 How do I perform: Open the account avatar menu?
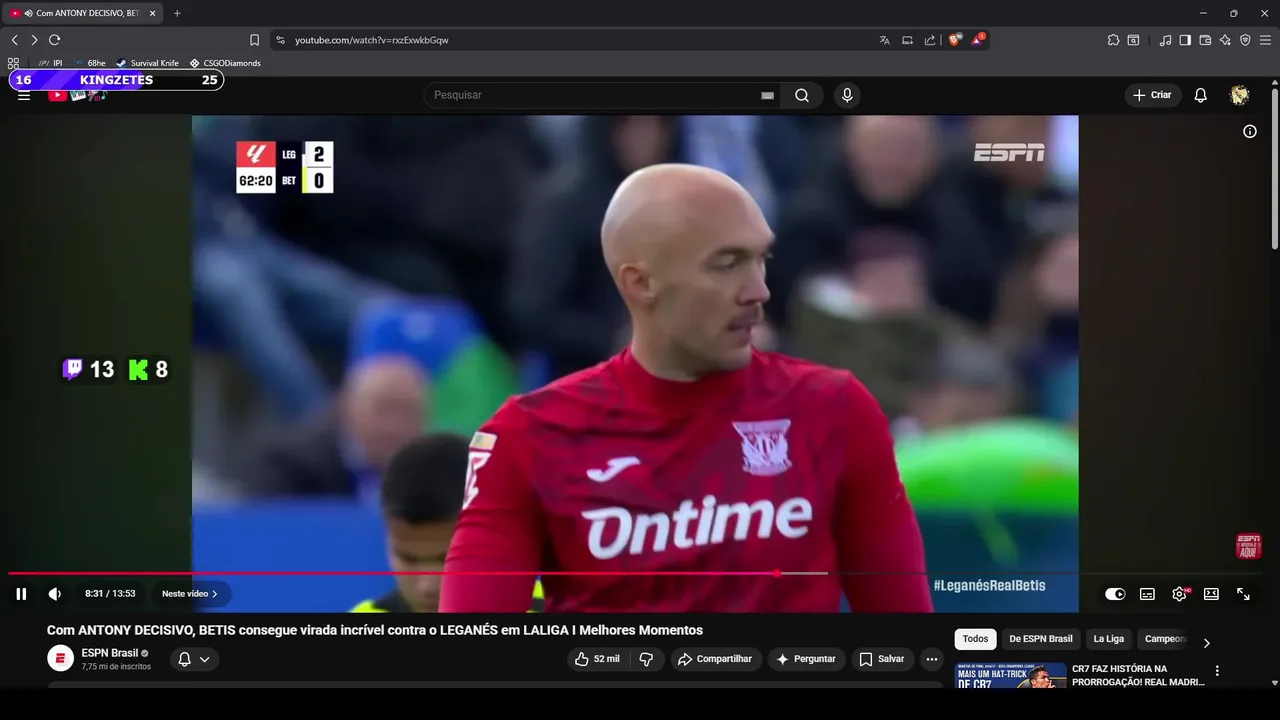[1240, 95]
